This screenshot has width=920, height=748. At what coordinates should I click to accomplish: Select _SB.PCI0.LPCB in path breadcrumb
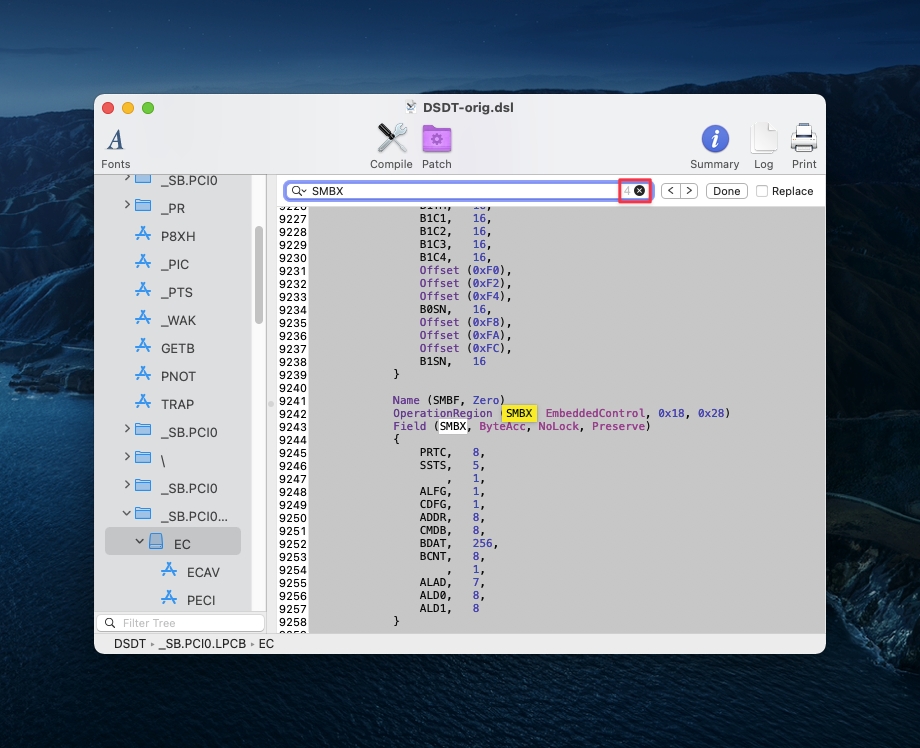tap(203, 644)
